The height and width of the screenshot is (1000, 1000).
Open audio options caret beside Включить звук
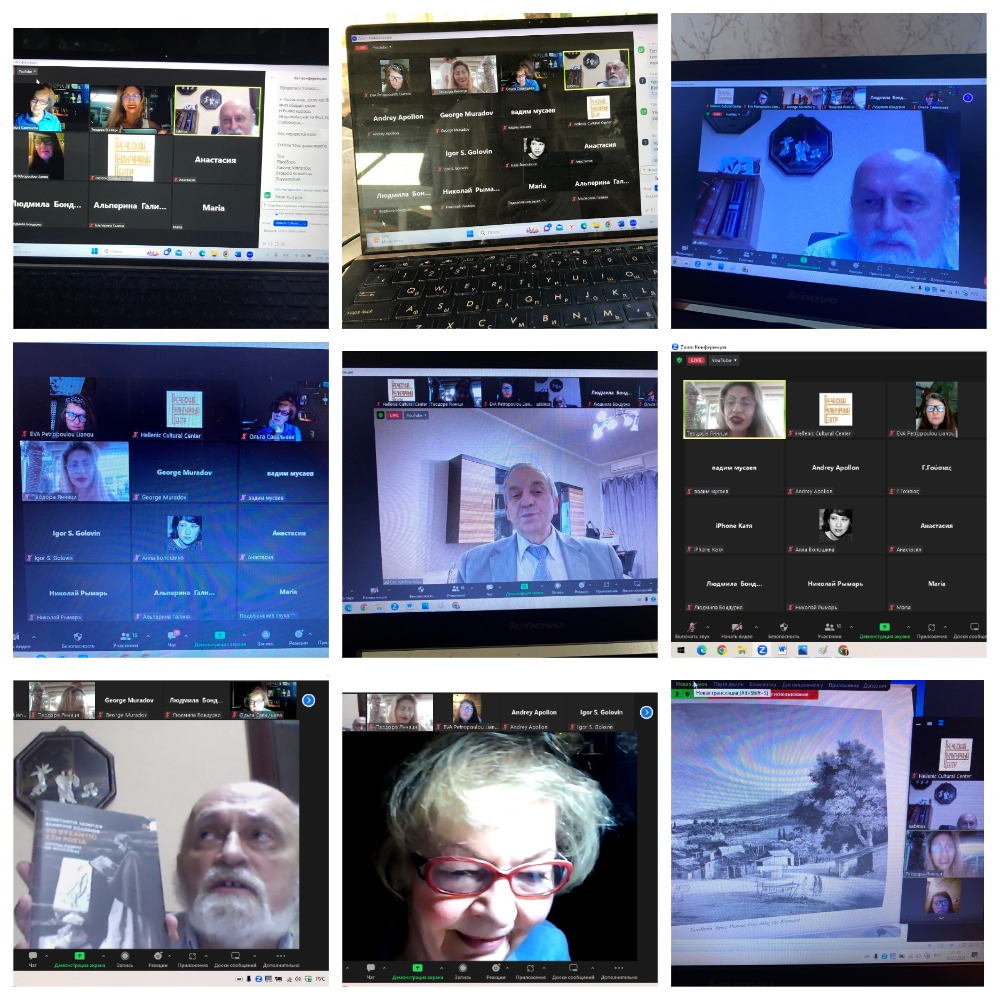pos(708,627)
